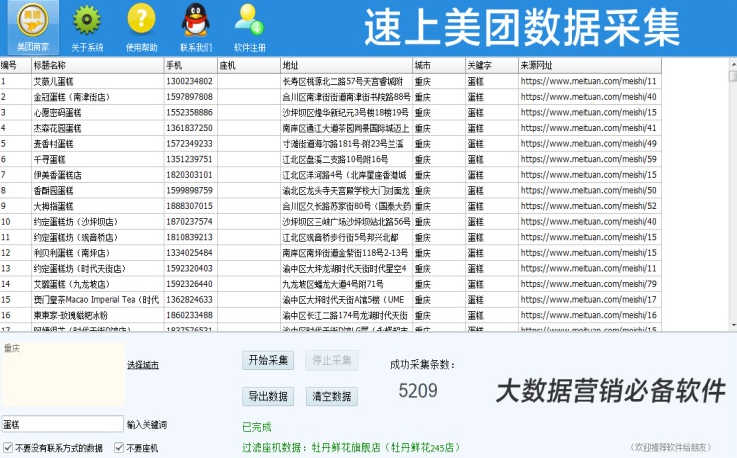Sort by the 地址 column header
This screenshot has width=737, height=458.
pyautogui.click(x=345, y=65)
